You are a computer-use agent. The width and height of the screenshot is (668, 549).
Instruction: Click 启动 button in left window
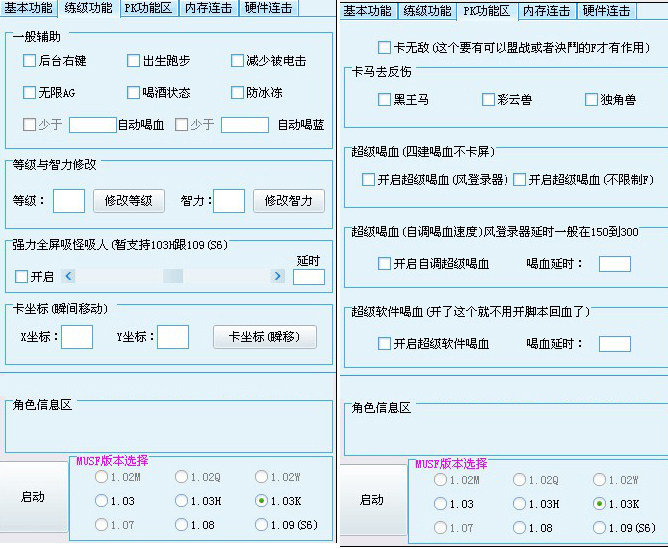(33, 497)
